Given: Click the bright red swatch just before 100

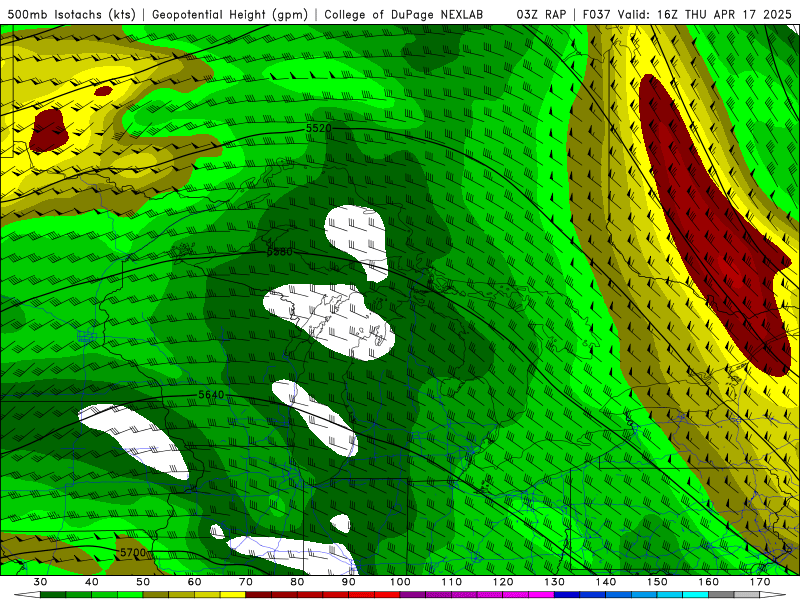Looking at the screenshot, I should pos(387,595).
